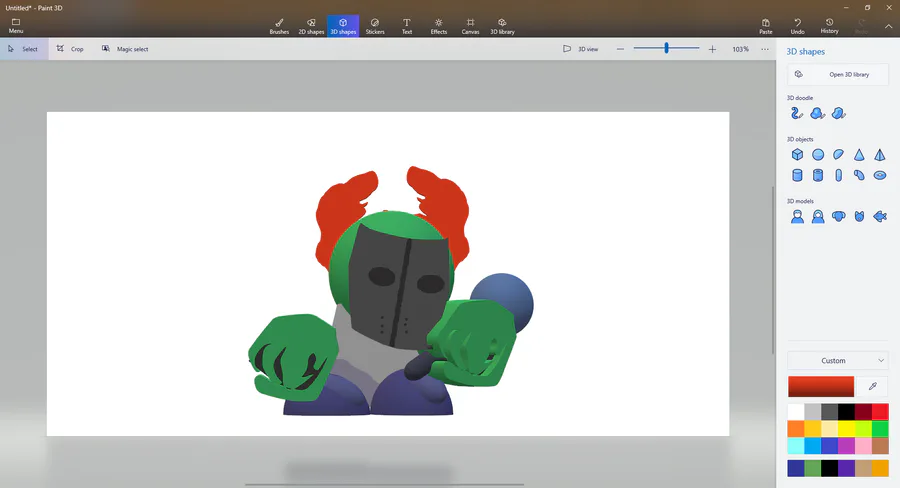
Task: Insert the Man 3D model
Action: click(x=797, y=216)
